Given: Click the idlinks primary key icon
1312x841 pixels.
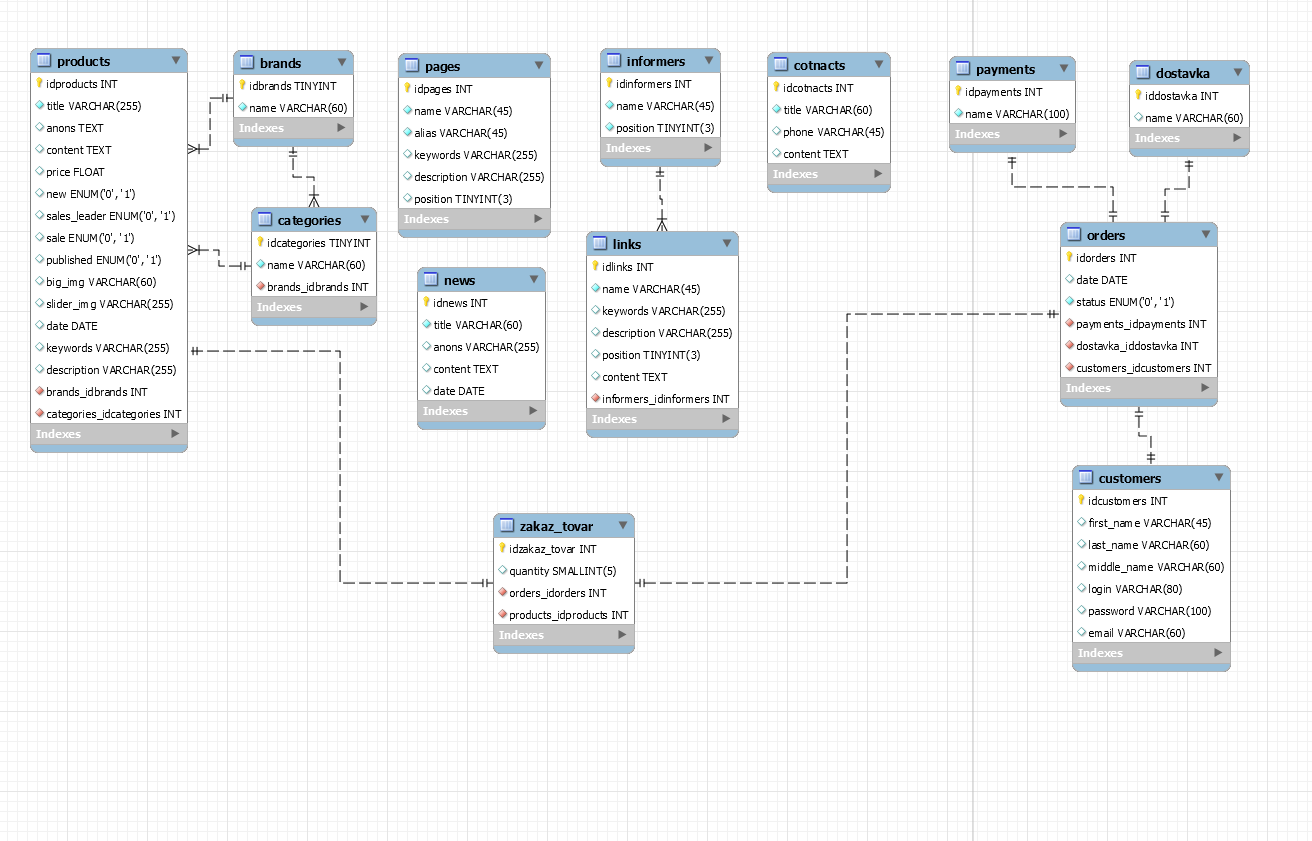Looking at the screenshot, I should 596,267.
